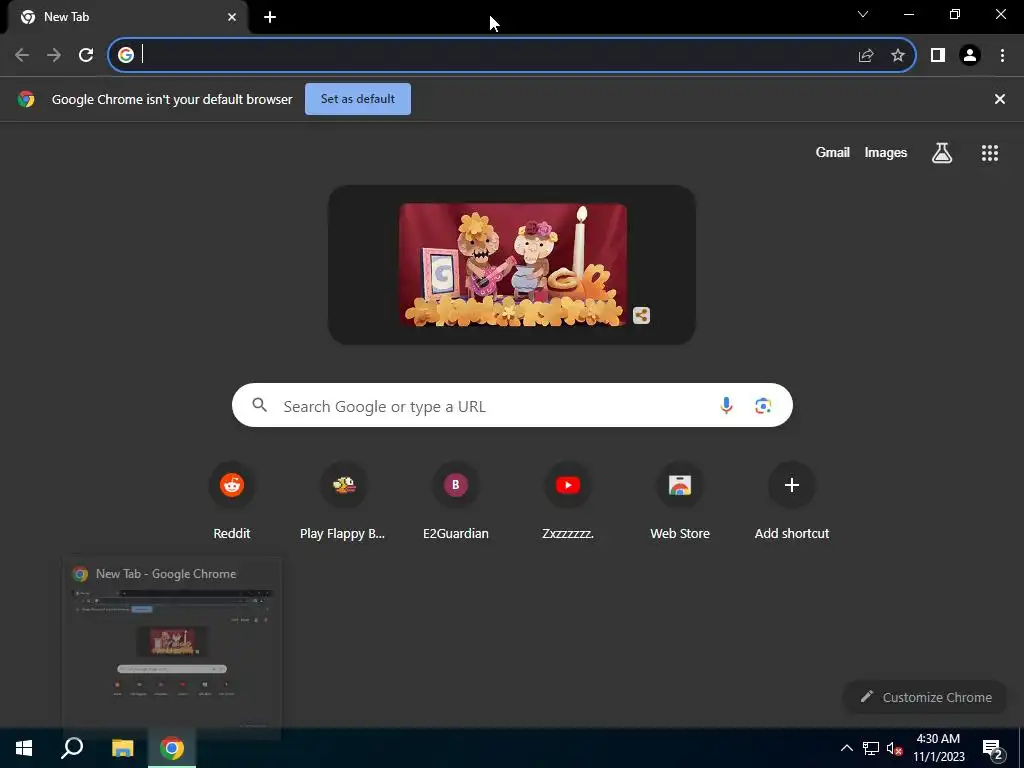Click Set as default button
The height and width of the screenshot is (768, 1024).
tap(358, 99)
